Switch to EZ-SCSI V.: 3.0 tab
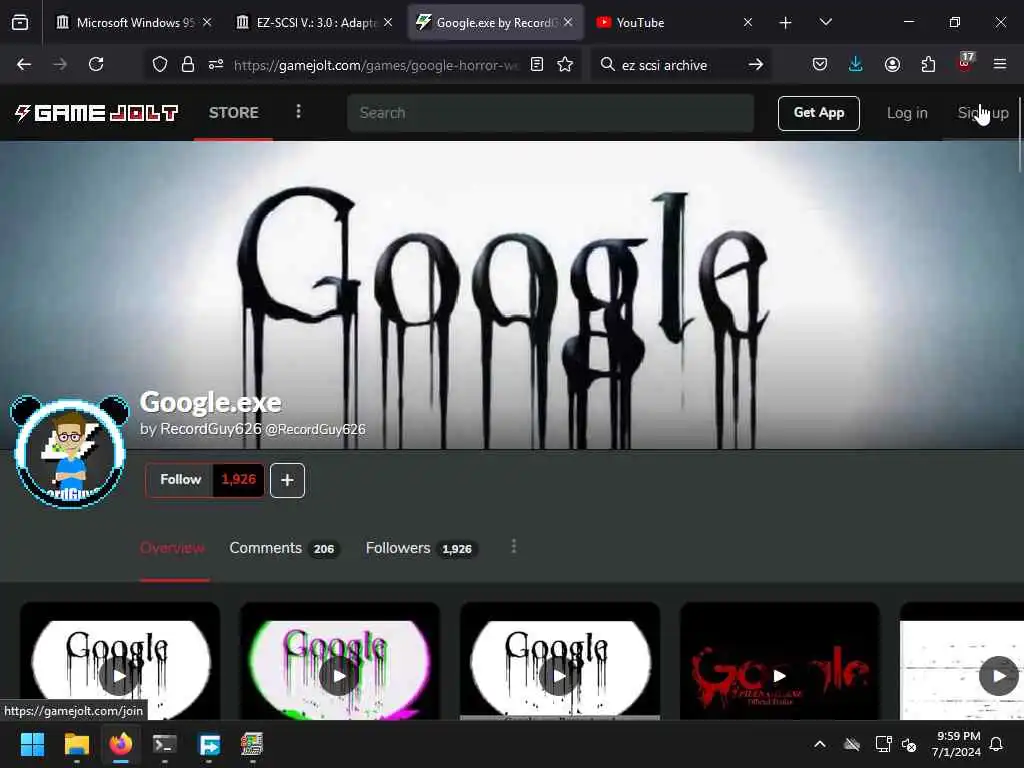This screenshot has height=768, width=1024. (x=315, y=23)
